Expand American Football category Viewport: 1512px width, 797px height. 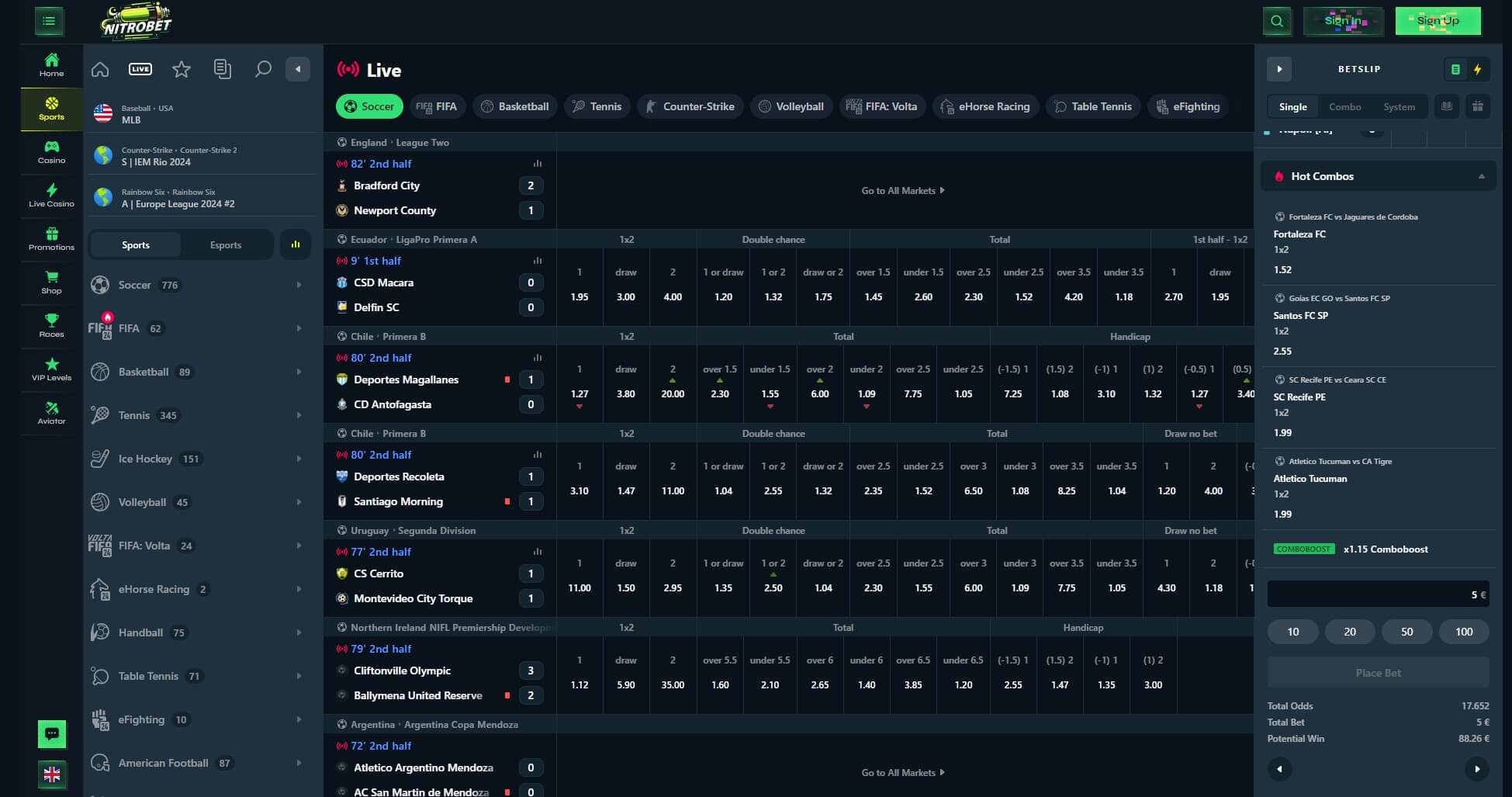pos(203,763)
